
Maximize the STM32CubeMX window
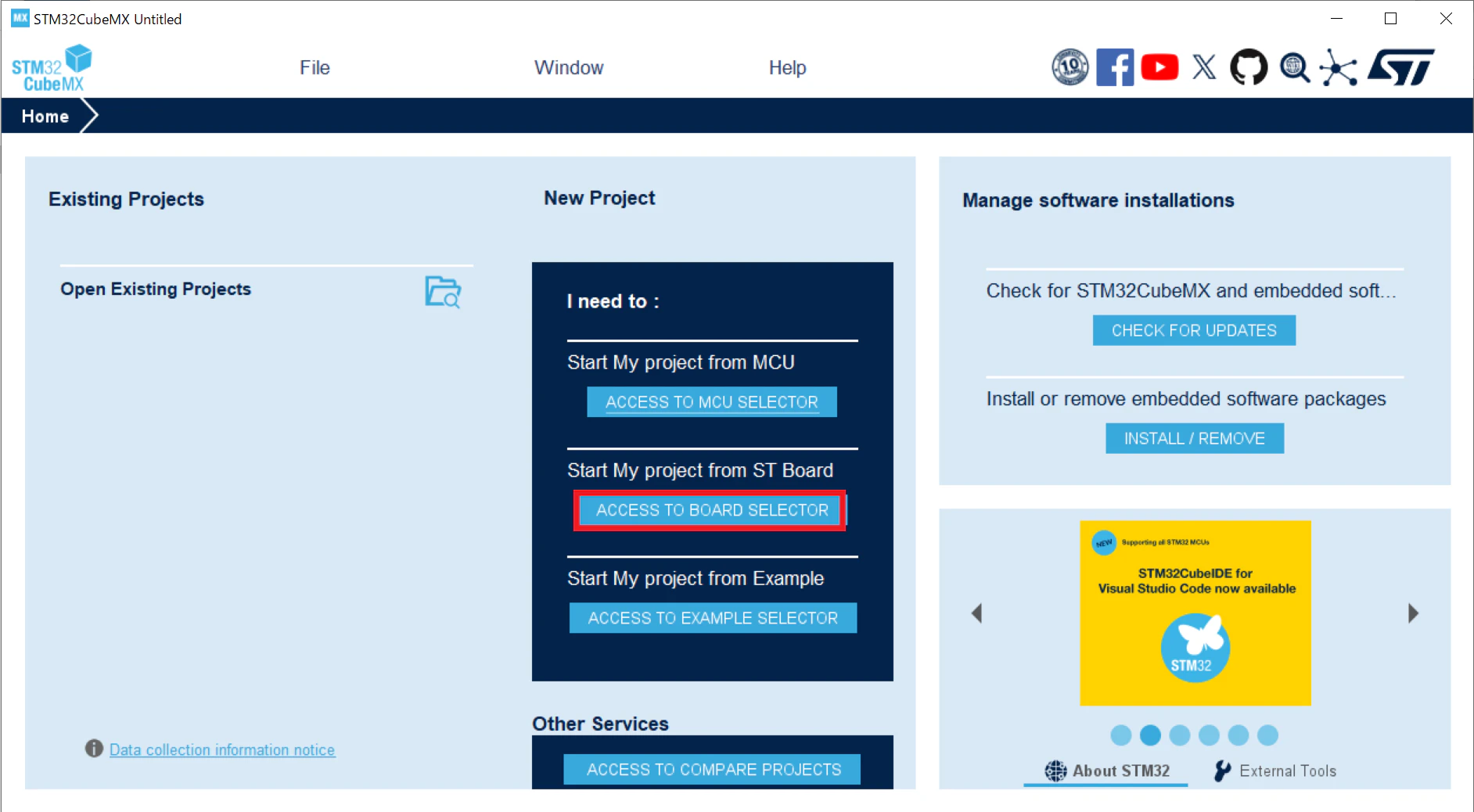click(x=1390, y=19)
